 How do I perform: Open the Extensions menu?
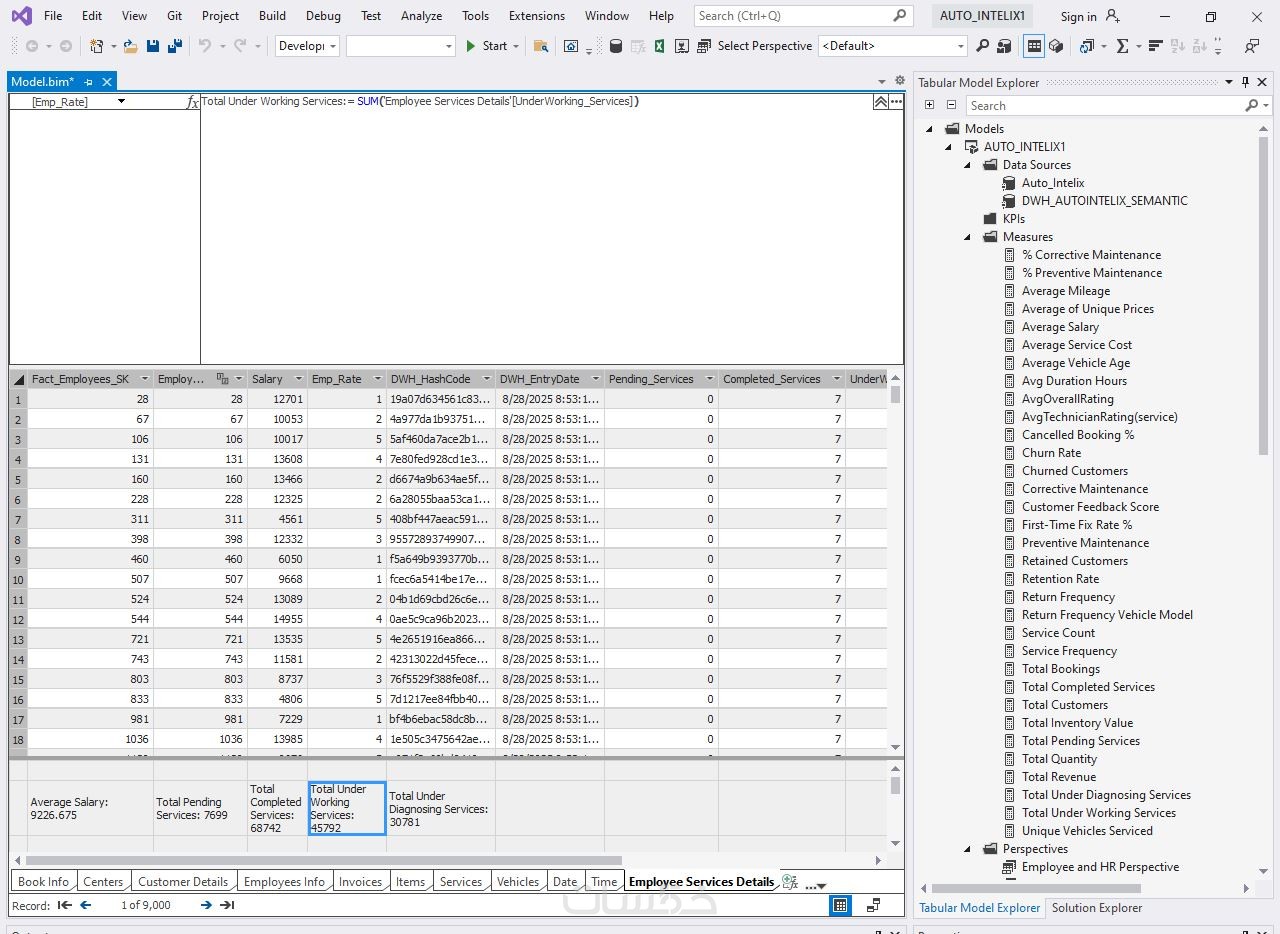tap(536, 16)
